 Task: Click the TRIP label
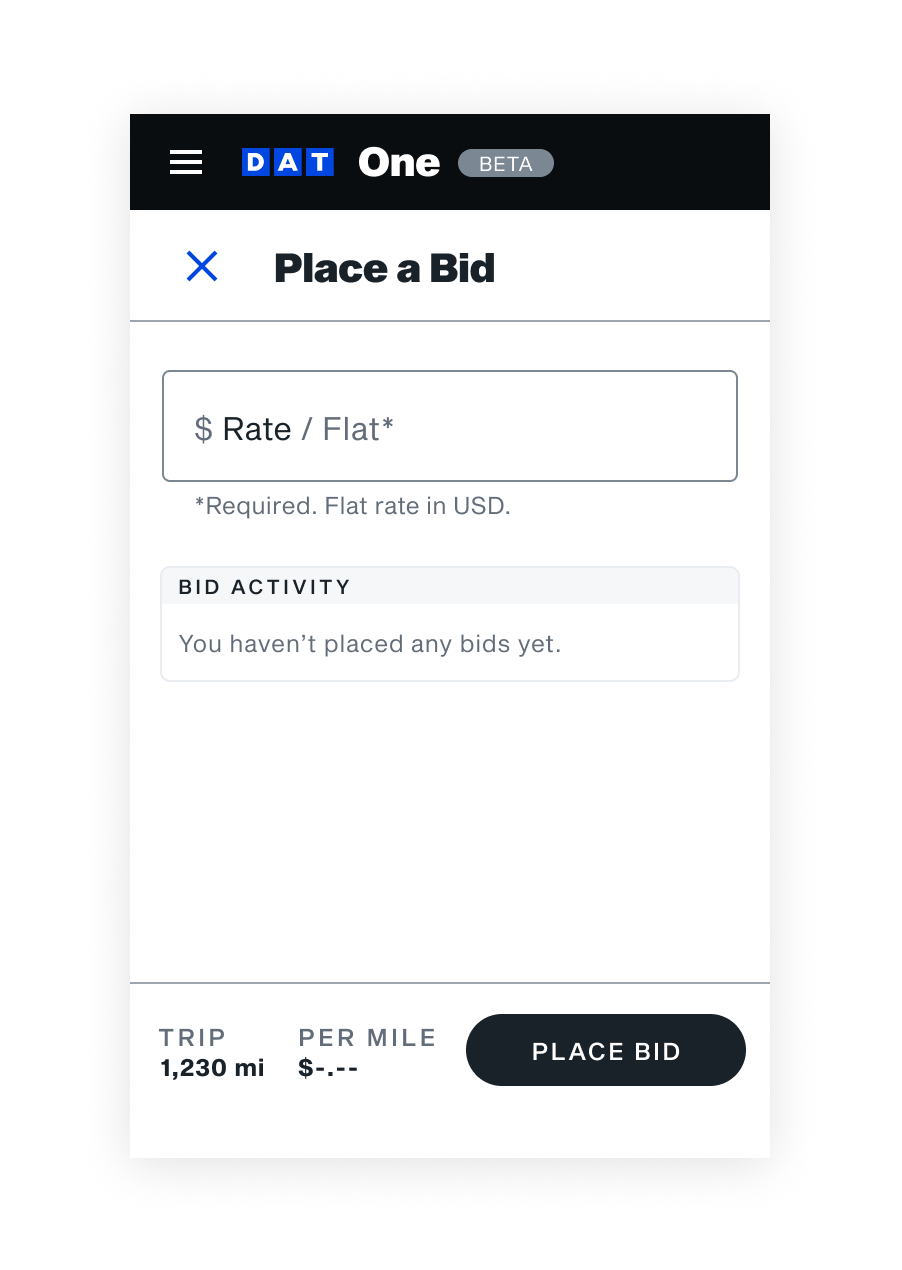[x=193, y=1038]
